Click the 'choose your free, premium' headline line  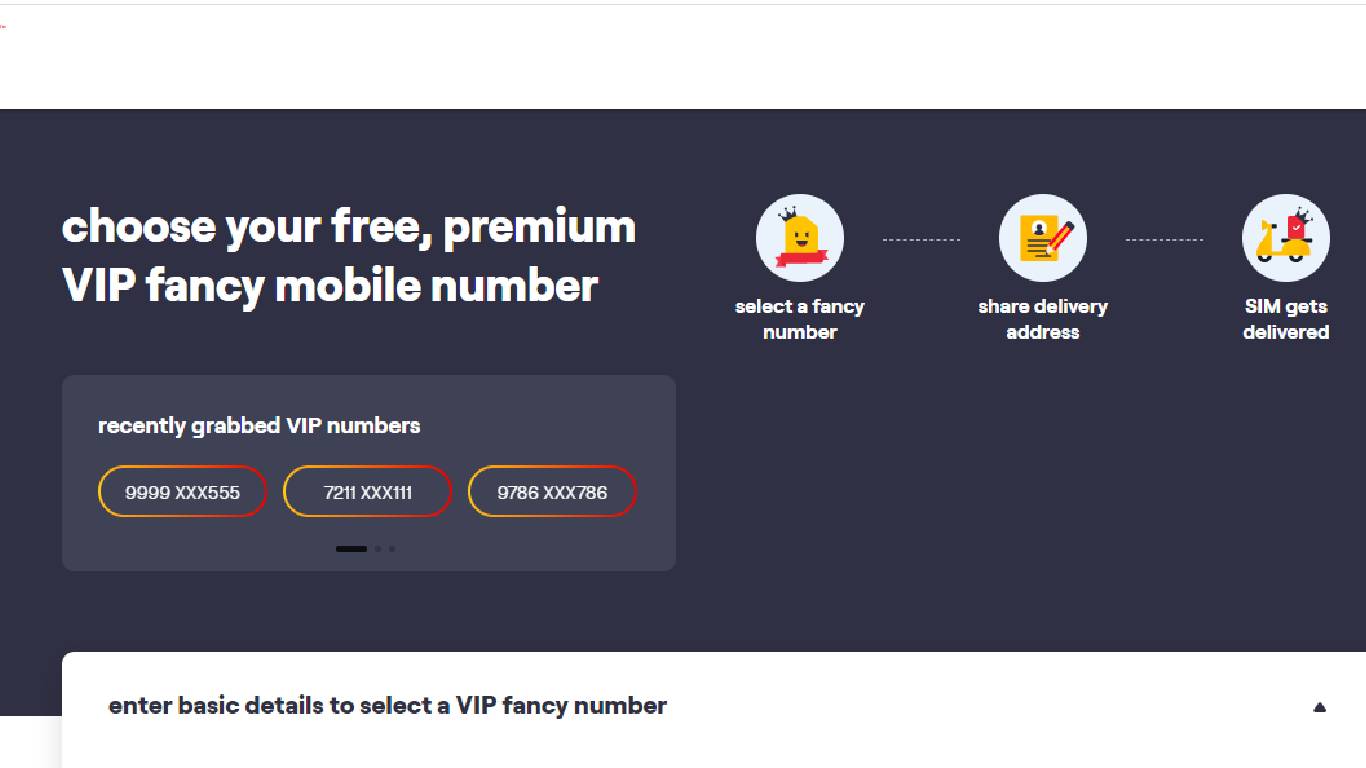tap(349, 227)
